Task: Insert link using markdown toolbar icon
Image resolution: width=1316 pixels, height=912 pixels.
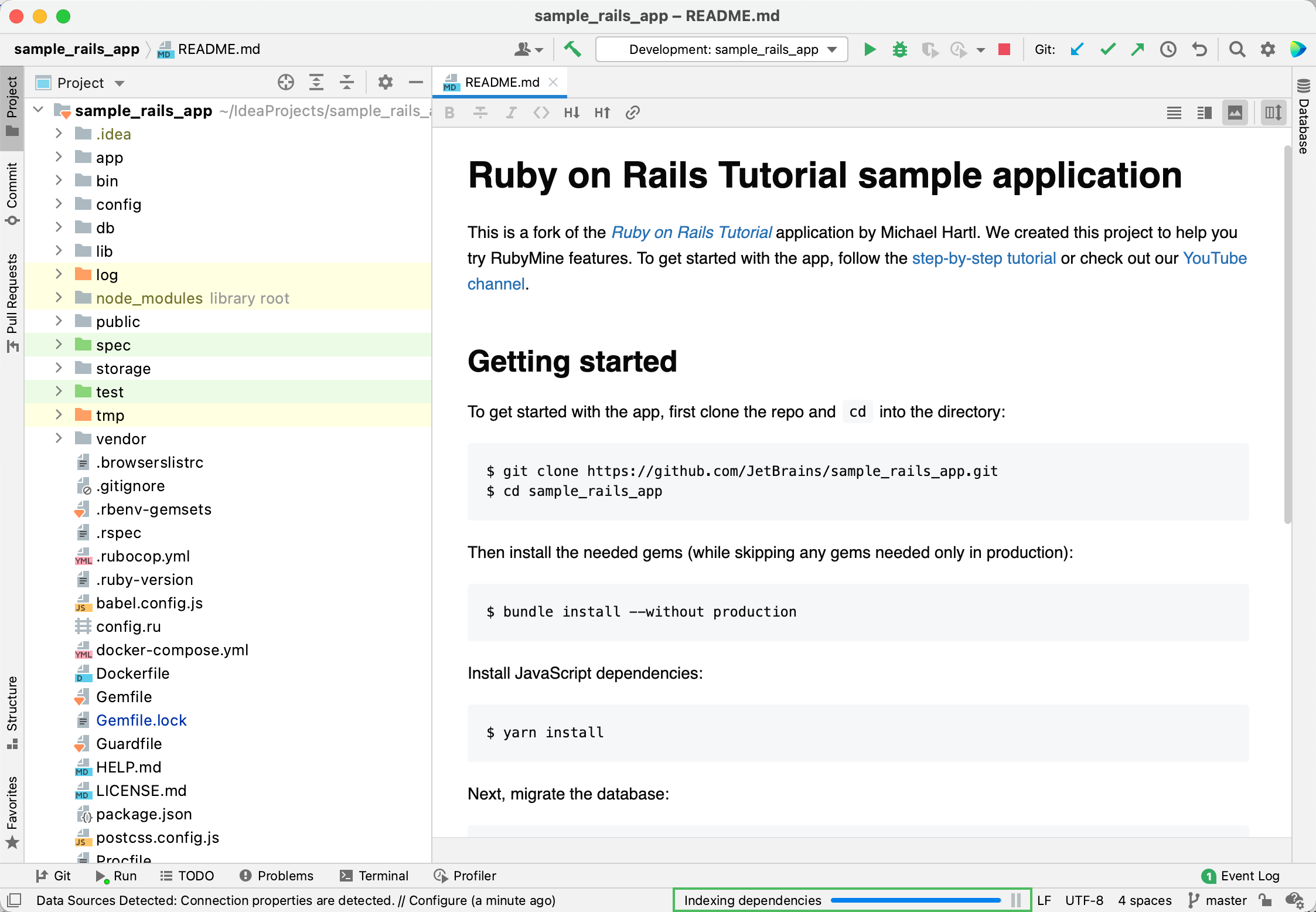Action: (632, 113)
